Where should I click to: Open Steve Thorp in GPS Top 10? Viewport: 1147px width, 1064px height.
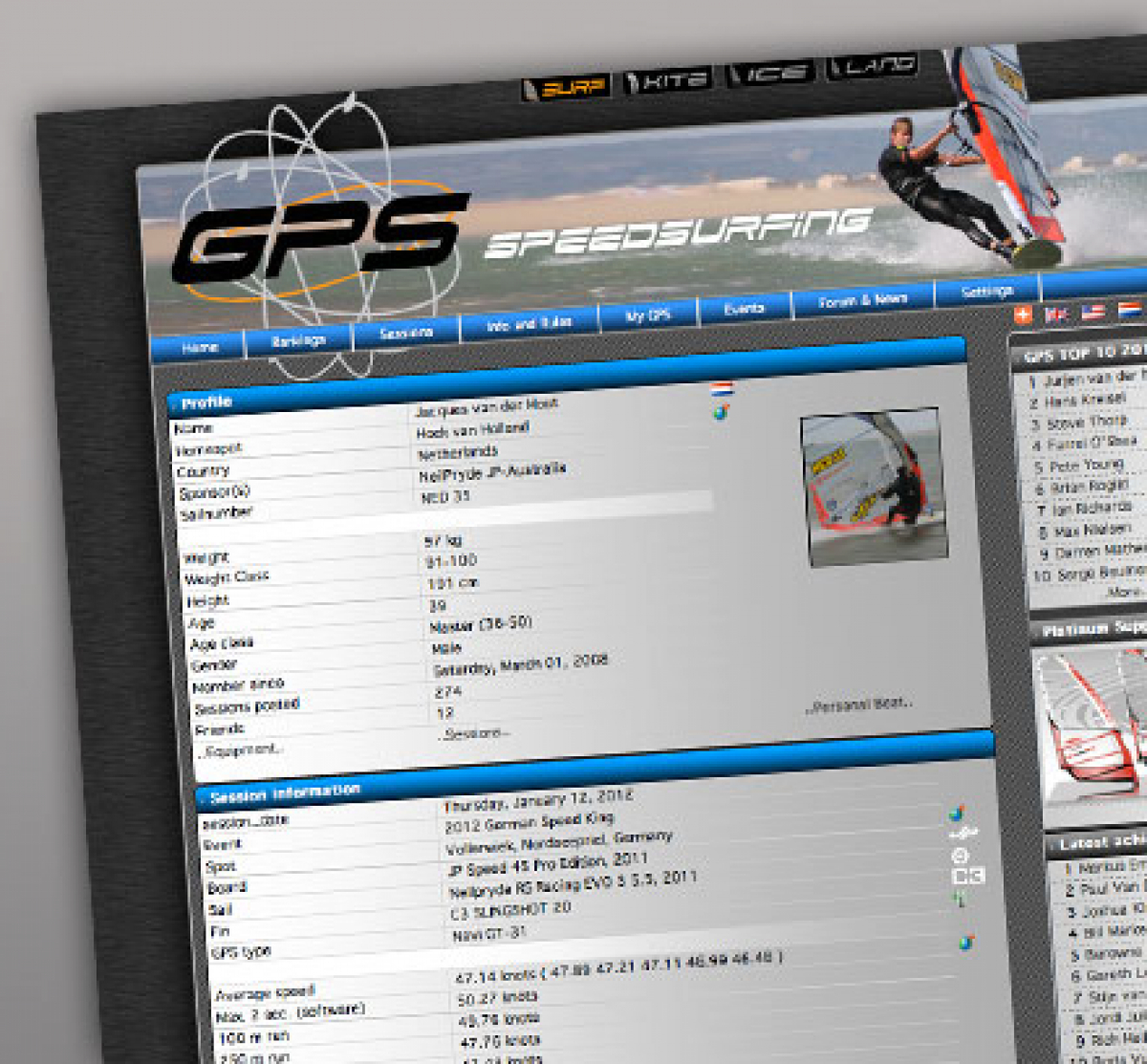pyautogui.click(x=1087, y=423)
